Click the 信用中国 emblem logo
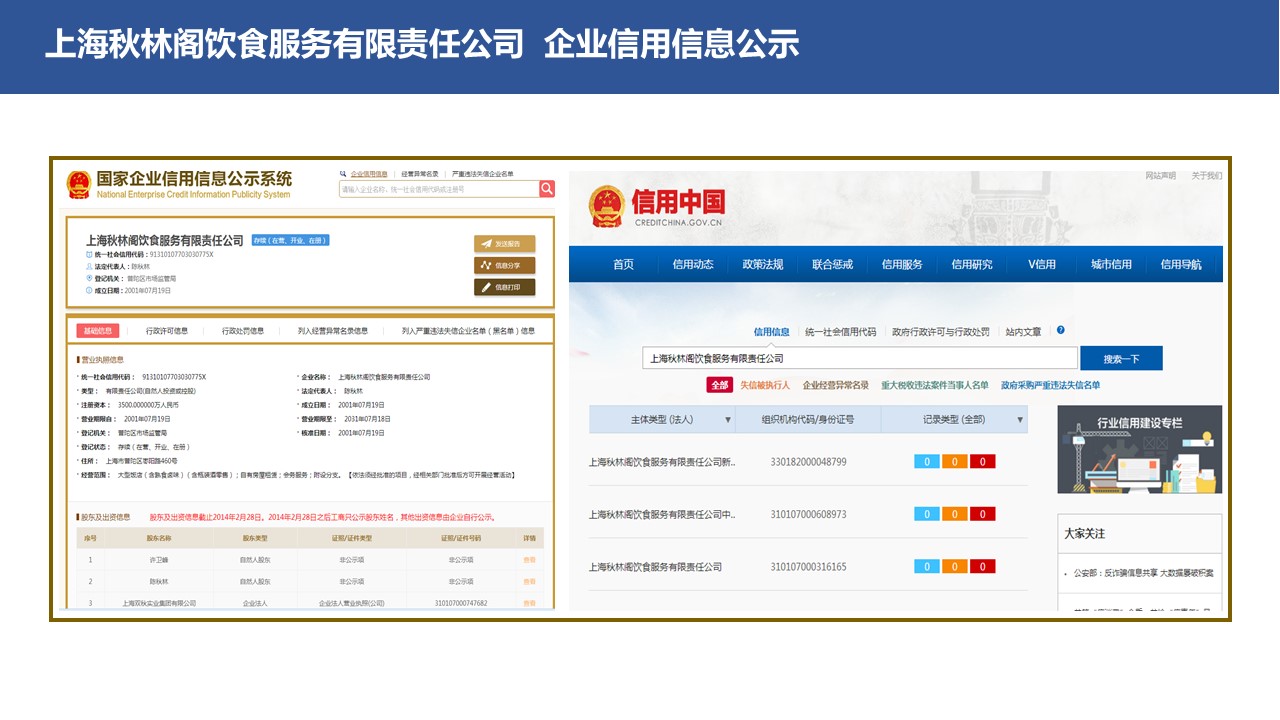1280x720 pixels. 607,208
